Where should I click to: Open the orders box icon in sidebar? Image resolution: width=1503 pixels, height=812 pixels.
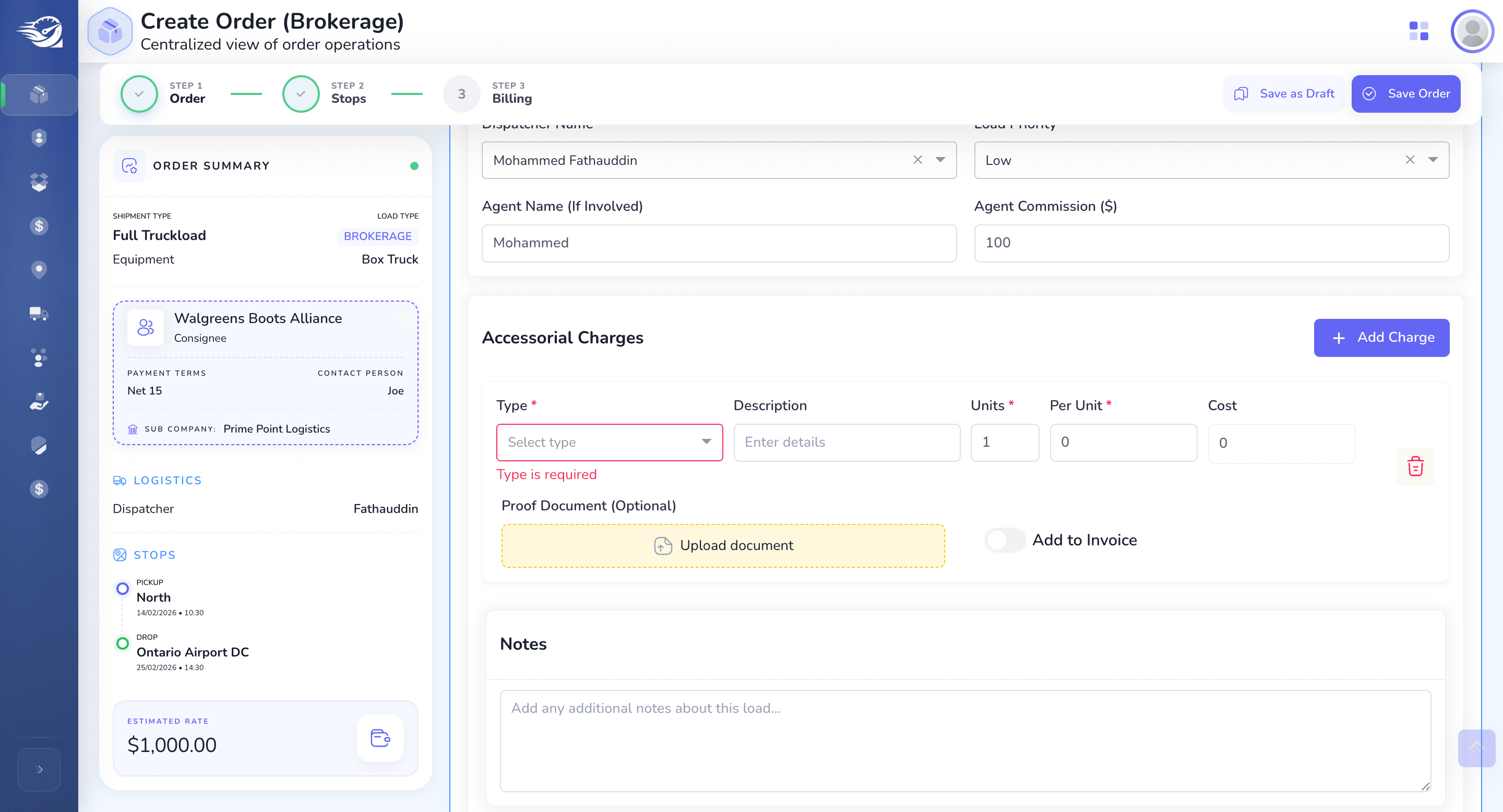click(x=39, y=94)
